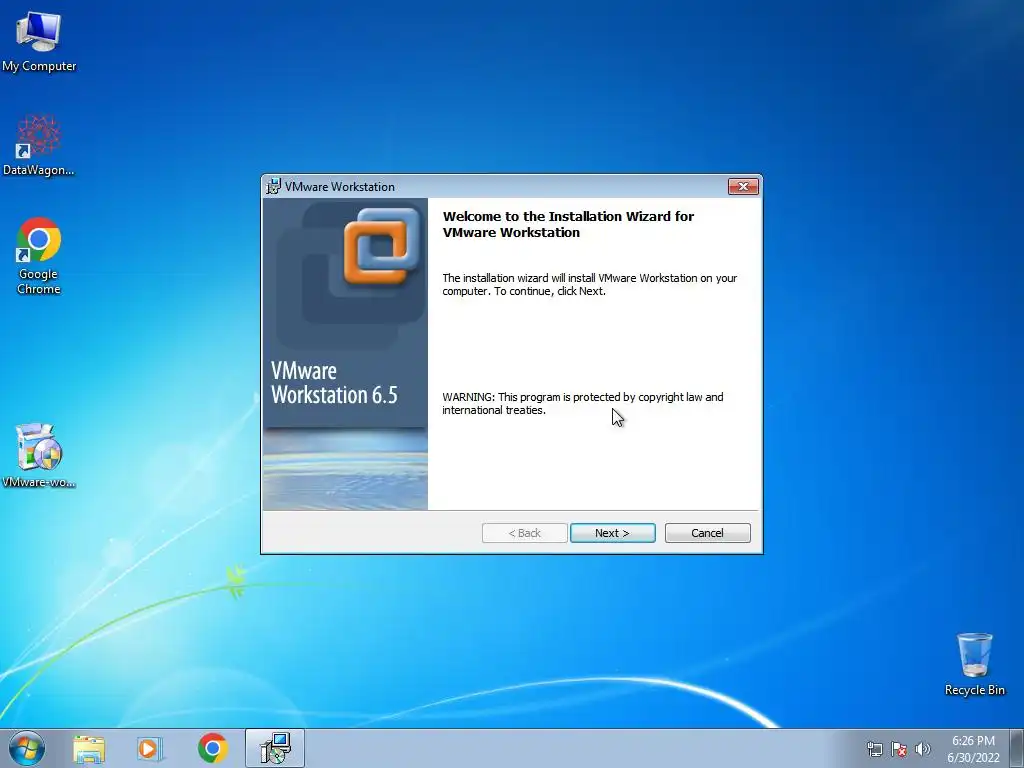Open the Action Center flag icon
The width and height of the screenshot is (1024, 768).
(x=899, y=749)
